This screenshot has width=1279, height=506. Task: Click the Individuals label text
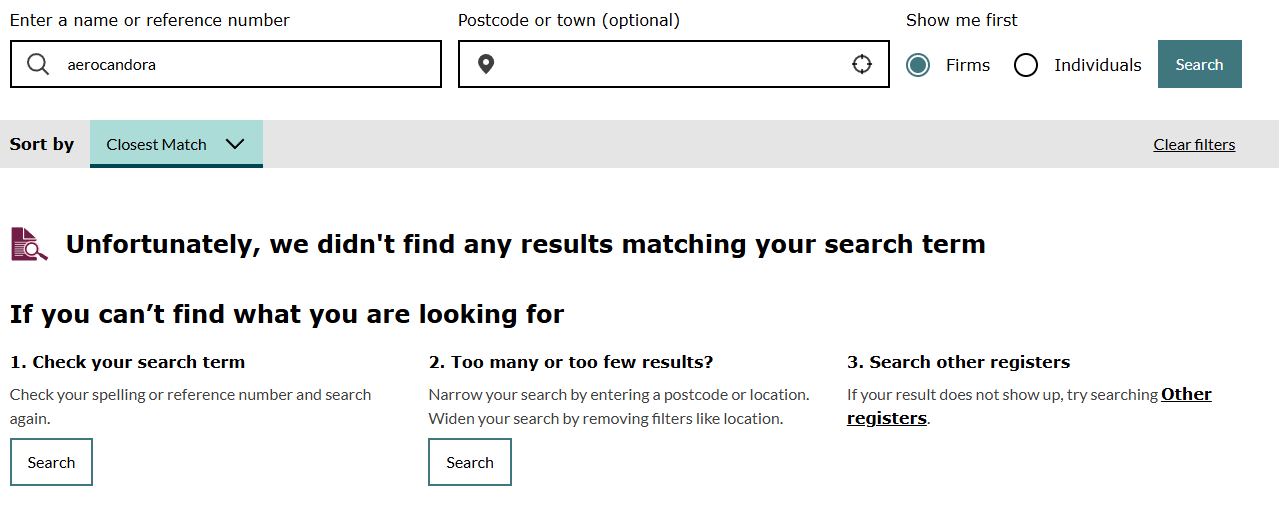[x=1097, y=65]
